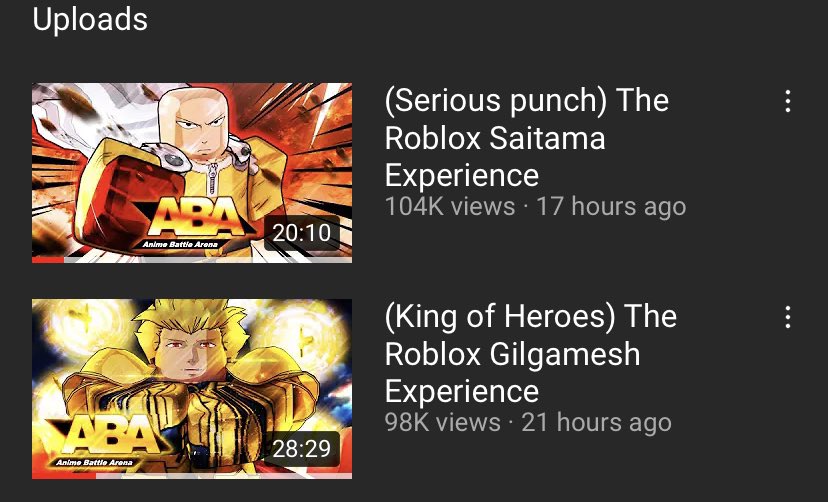Viewport: 828px width, 502px height.
Task: Click red watch progress bar under the Saitama thumbnail
Action: 48,260
